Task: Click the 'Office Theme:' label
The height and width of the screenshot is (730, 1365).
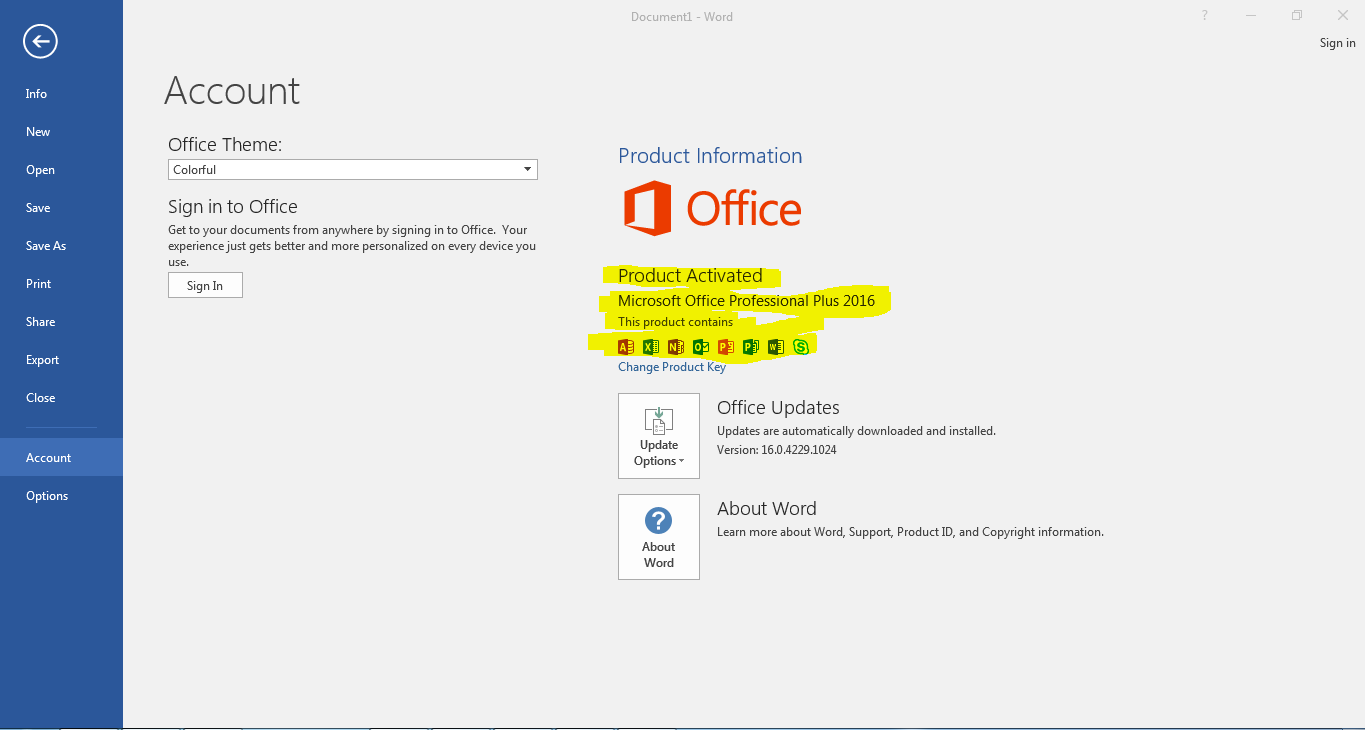Action: pos(225,145)
